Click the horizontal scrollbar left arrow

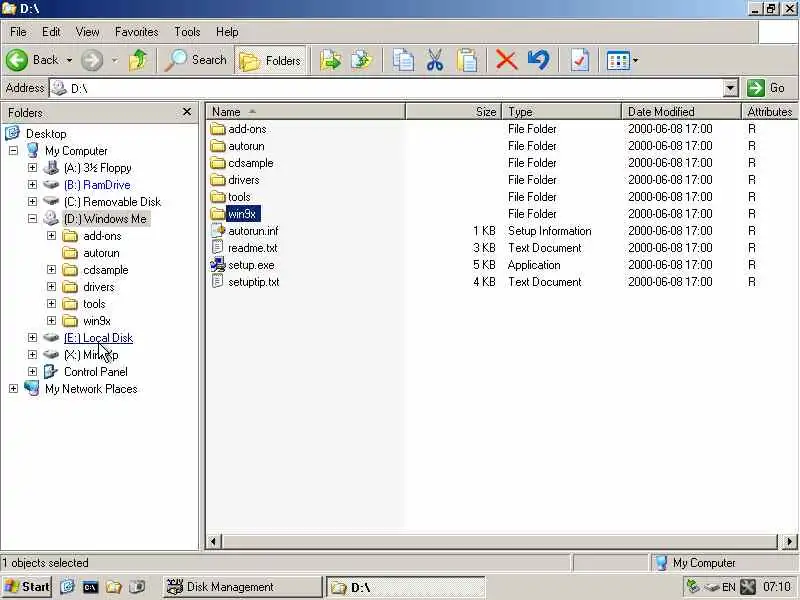pyautogui.click(x=213, y=541)
